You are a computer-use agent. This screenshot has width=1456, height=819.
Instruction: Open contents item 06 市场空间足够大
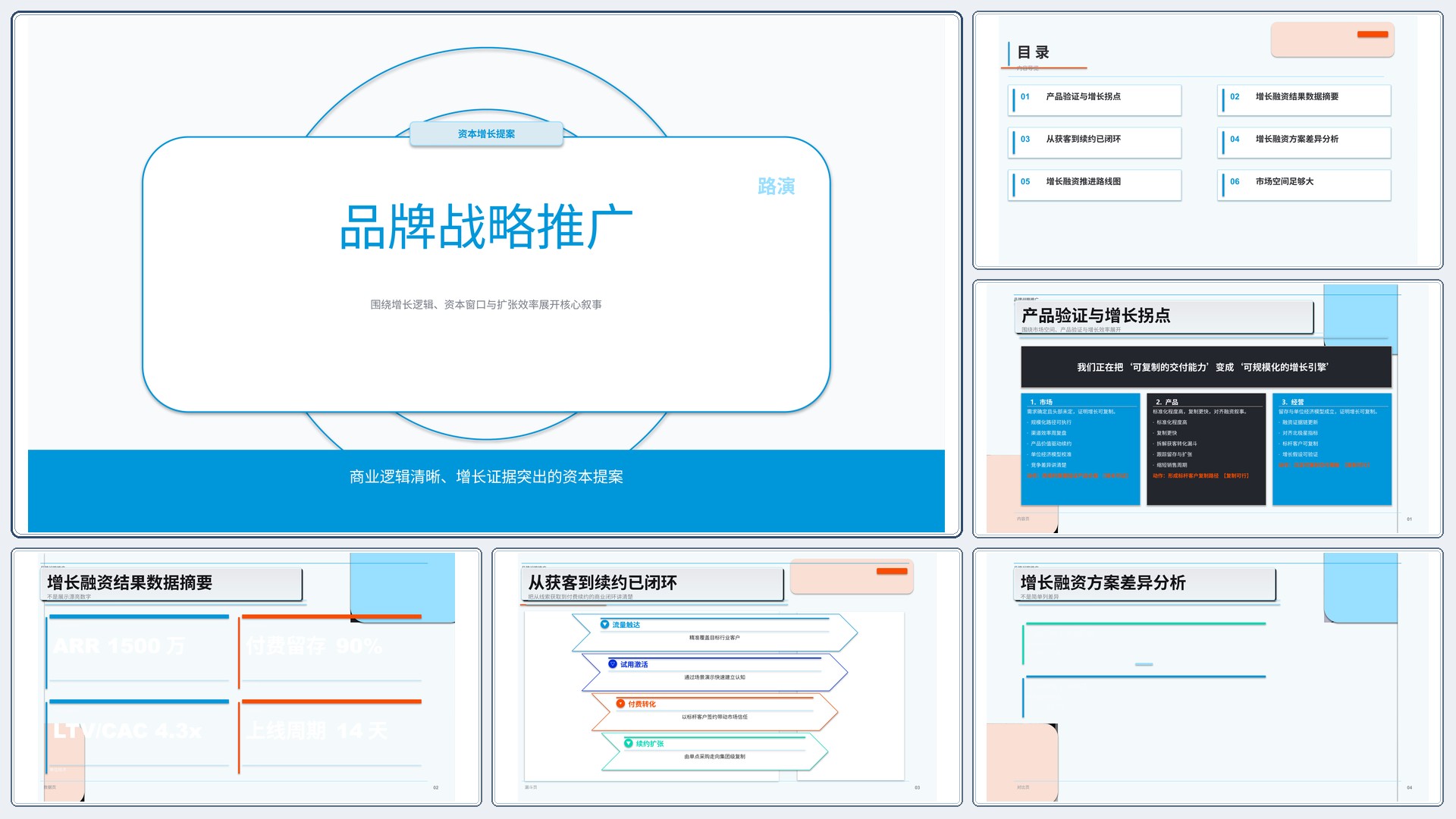tap(1304, 184)
